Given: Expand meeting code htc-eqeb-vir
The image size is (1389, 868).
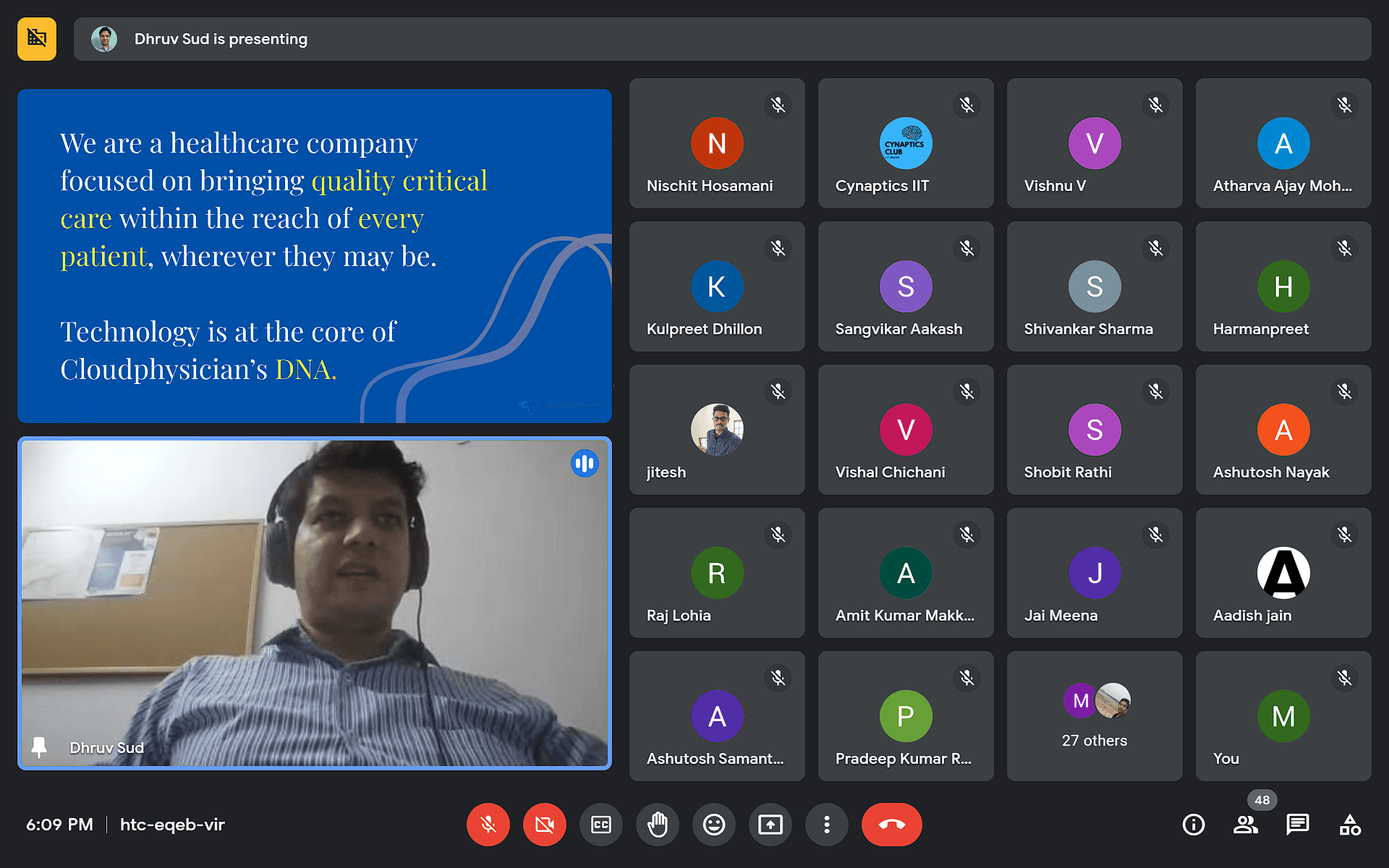Looking at the screenshot, I should pos(172,823).
